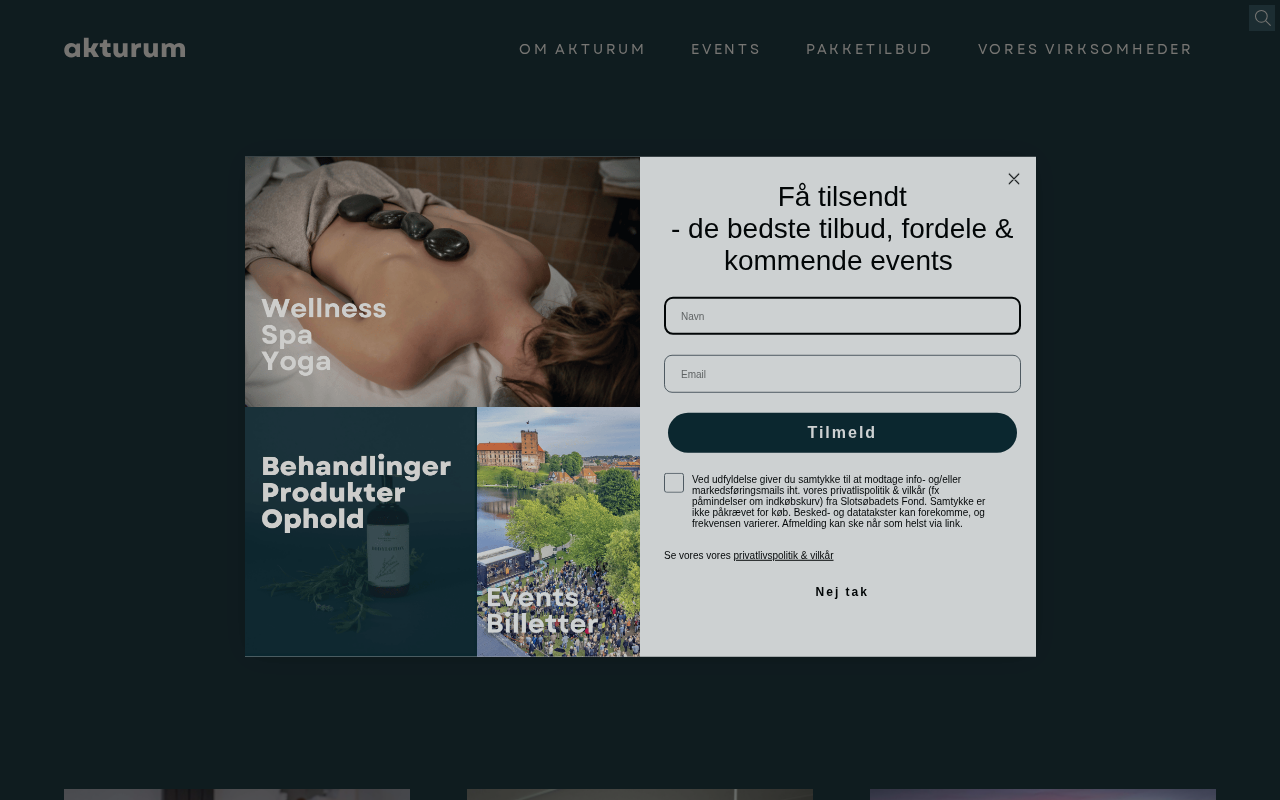Screen dimensions: 1280x800
Task: Click the Events Billetter crowd image
Action: pos(558,532)
